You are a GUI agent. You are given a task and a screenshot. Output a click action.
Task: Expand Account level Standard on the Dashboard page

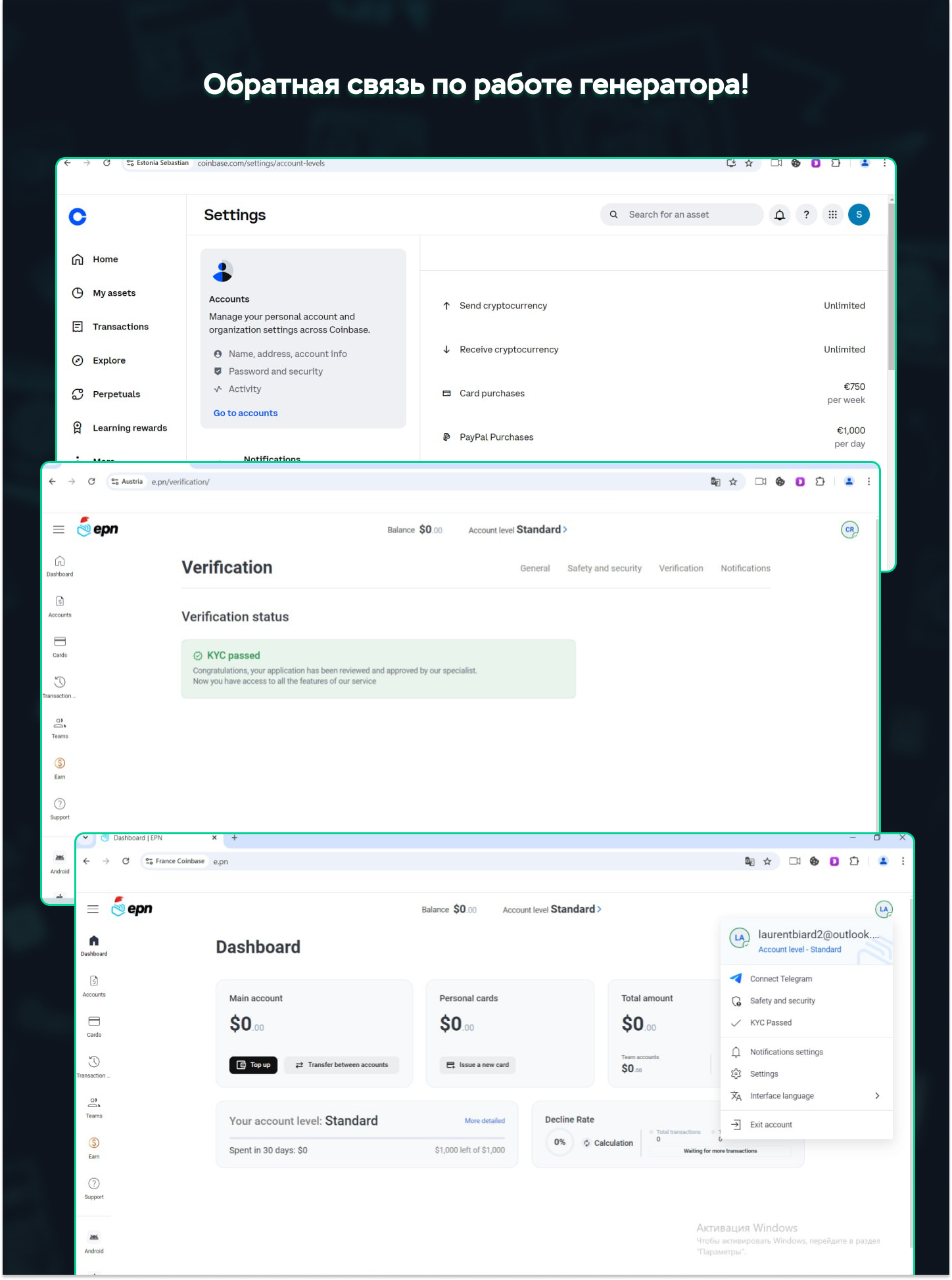(x=552, y=909)
